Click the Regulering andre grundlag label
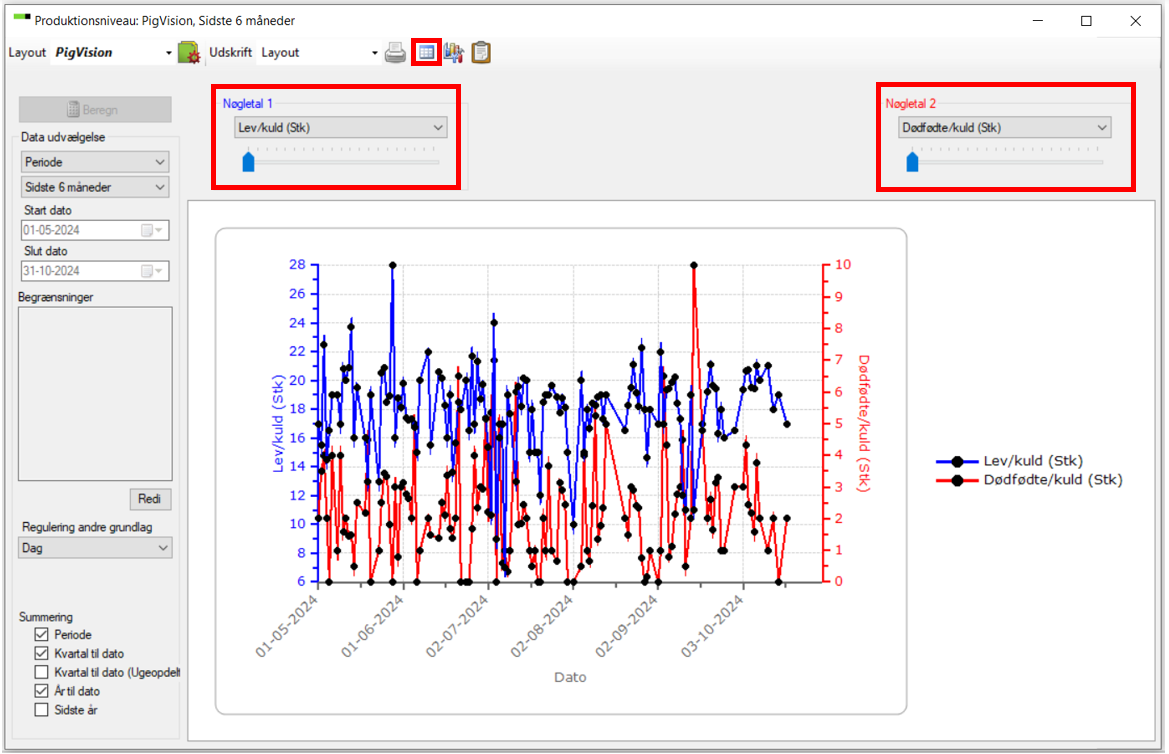Viewport: 1169px width, 754px height. 87,527
